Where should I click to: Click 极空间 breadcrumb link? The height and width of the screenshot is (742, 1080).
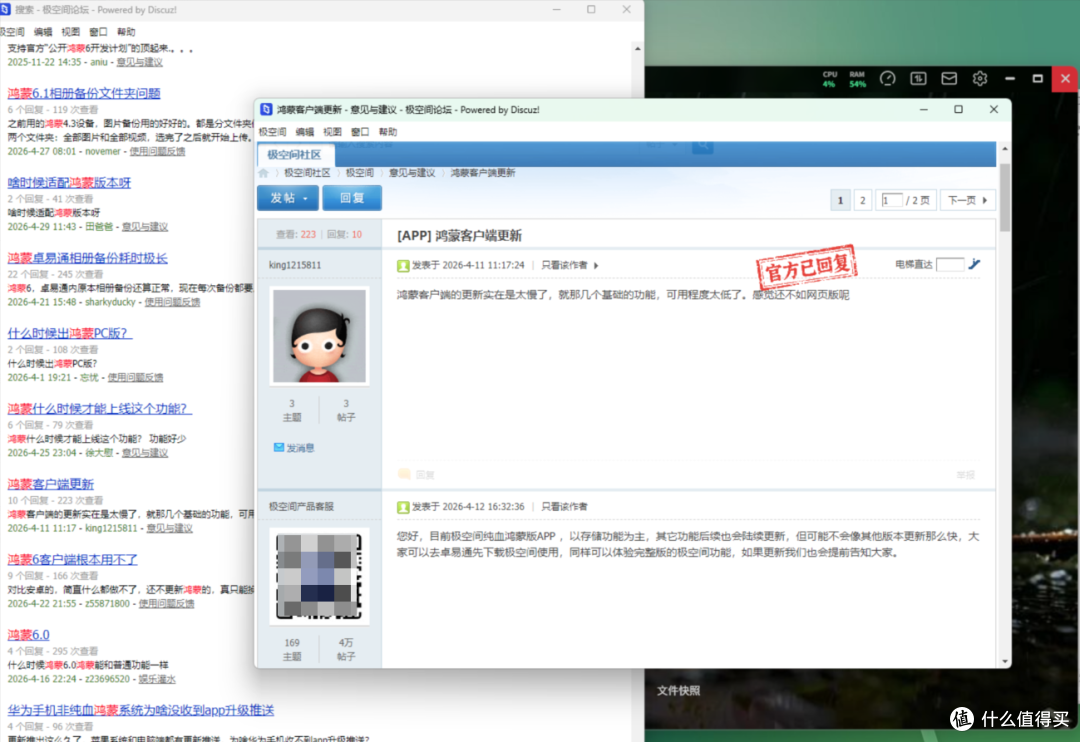click(x=360, y=173)
